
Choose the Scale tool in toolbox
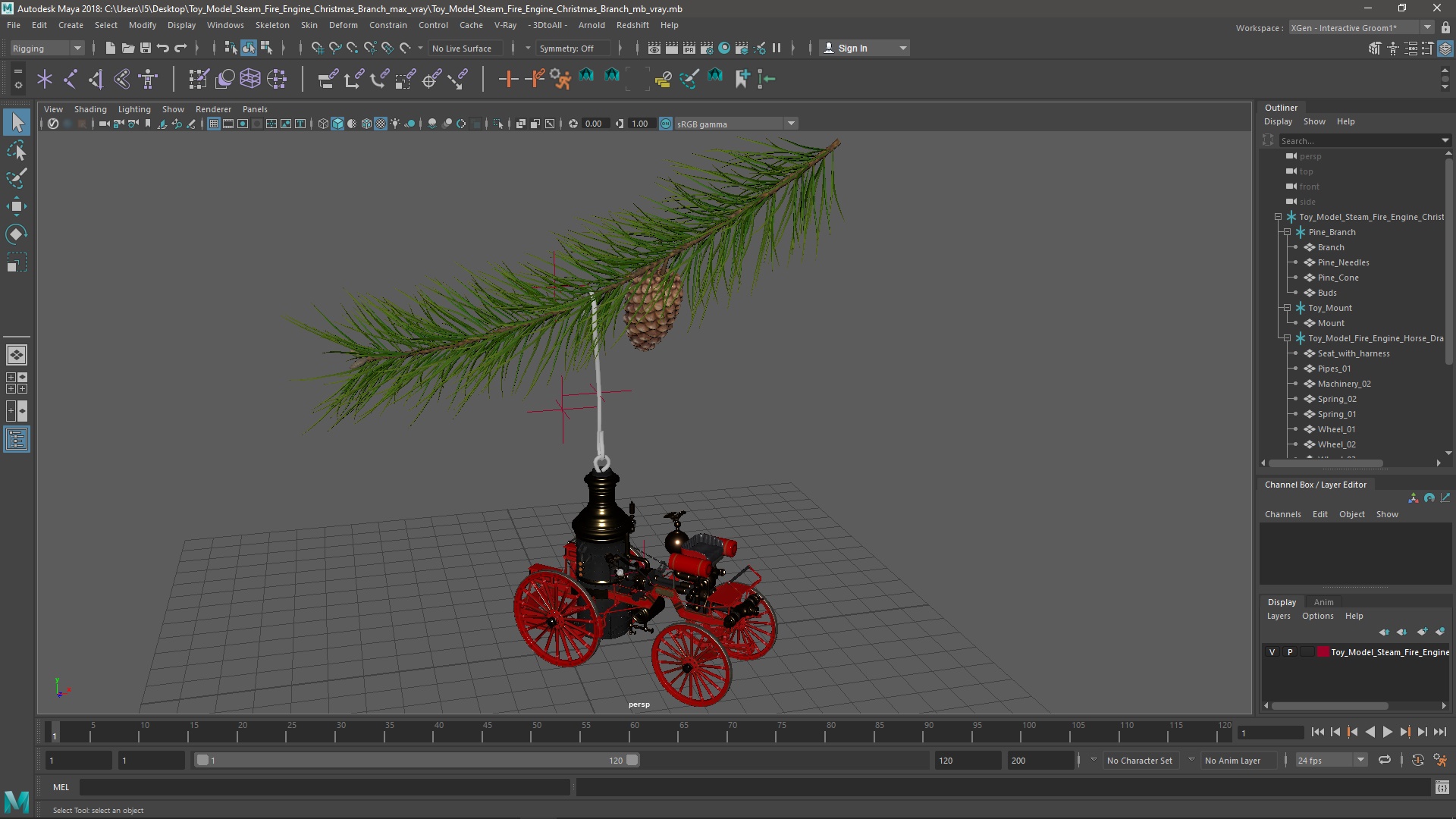[17, 262]
